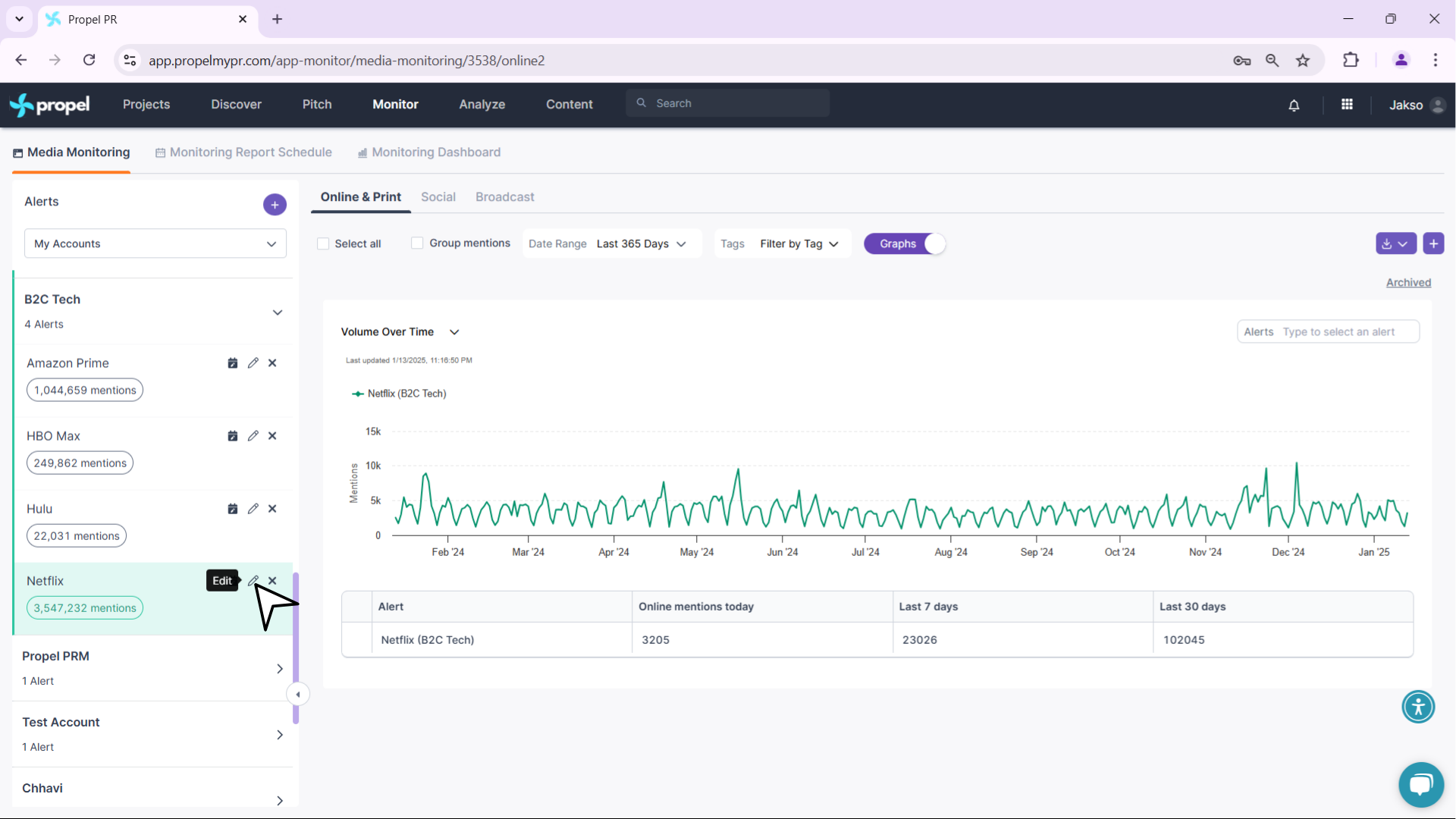
Task: Open the apps grid menu
Action: point(1347,105)
